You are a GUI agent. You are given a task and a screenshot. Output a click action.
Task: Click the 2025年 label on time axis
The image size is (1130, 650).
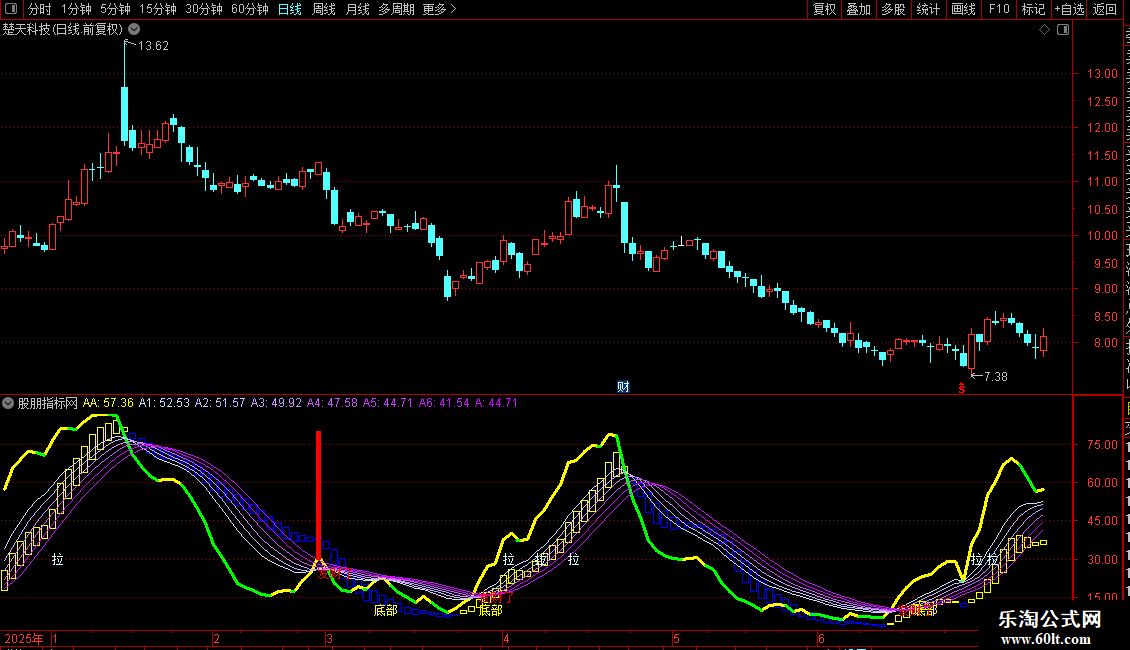24,638
